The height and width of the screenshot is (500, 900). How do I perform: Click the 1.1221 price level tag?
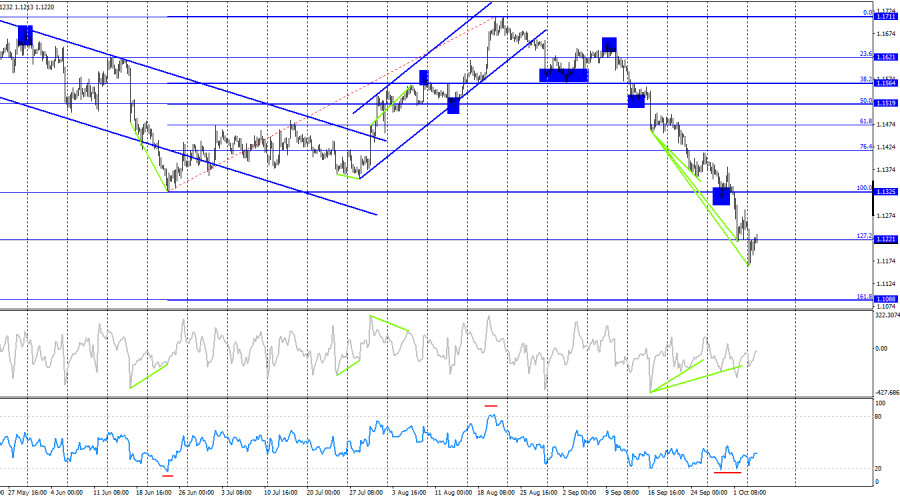[885, 239]
